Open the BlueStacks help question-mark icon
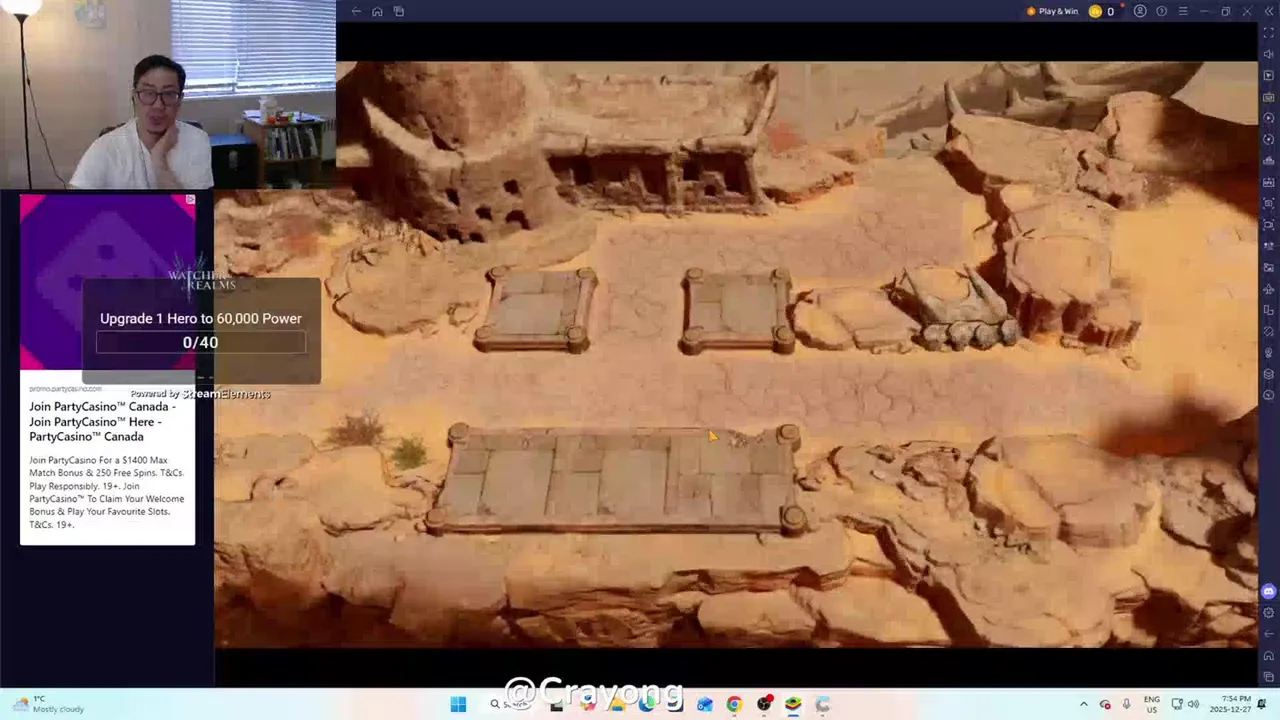The image size is (1280, 720). (1161, 11)
